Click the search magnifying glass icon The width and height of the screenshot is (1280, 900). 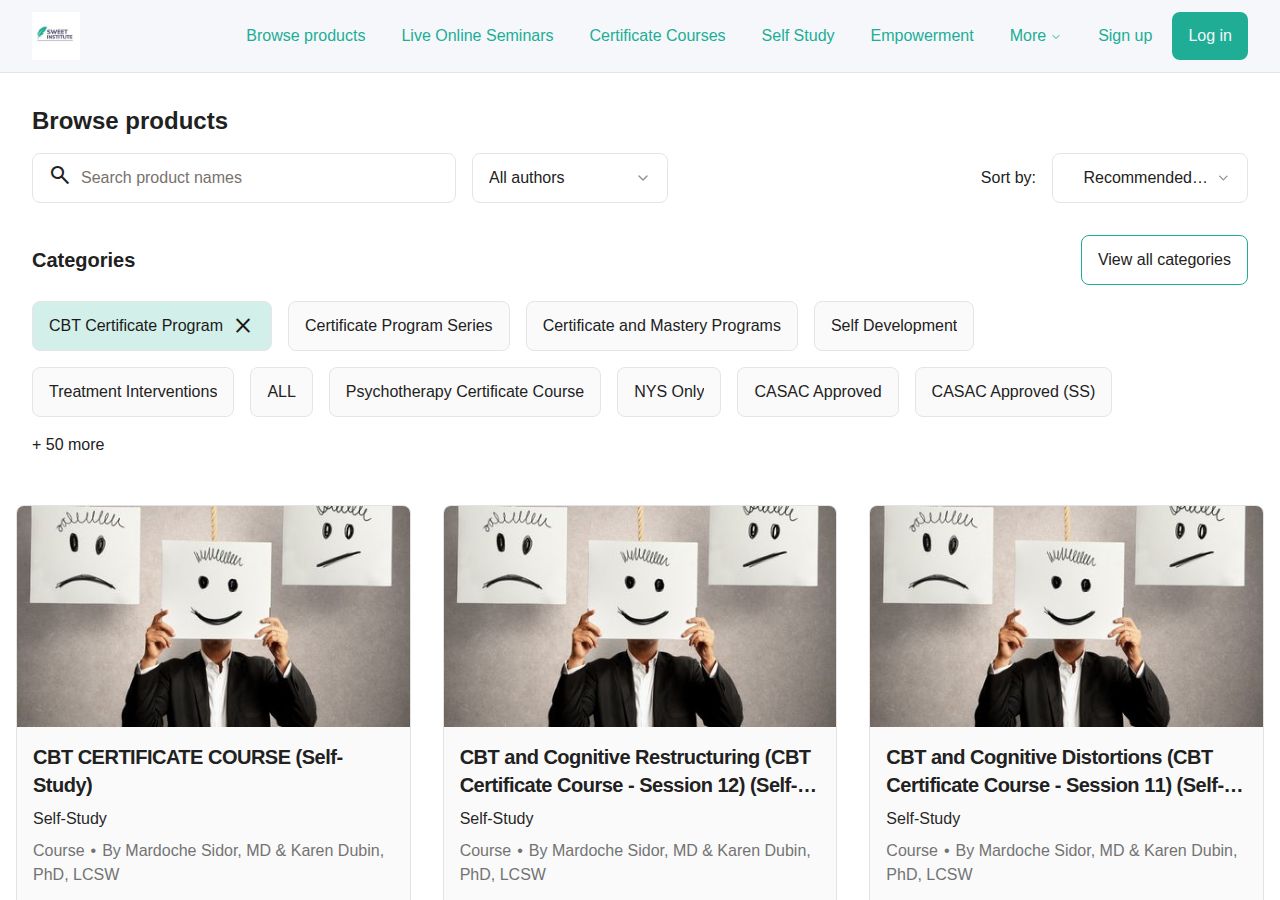click(60, 176)
